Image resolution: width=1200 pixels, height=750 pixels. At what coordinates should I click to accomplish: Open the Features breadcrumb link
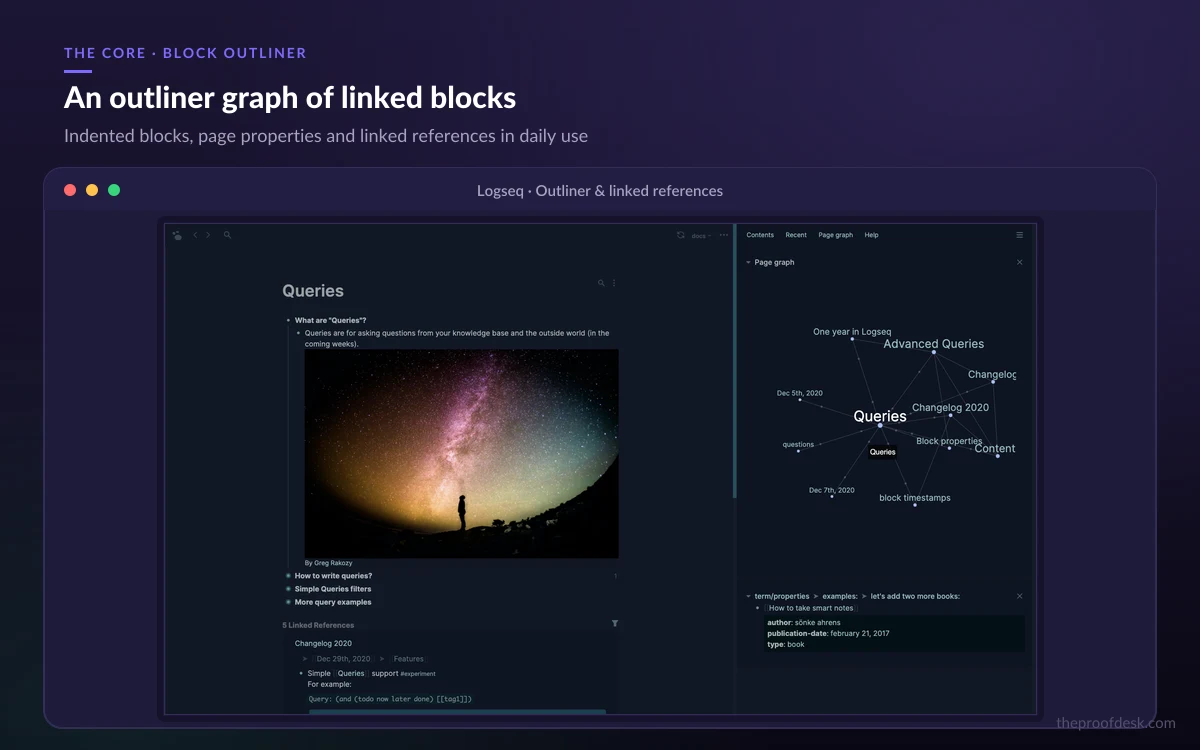[x=408, y=659]
